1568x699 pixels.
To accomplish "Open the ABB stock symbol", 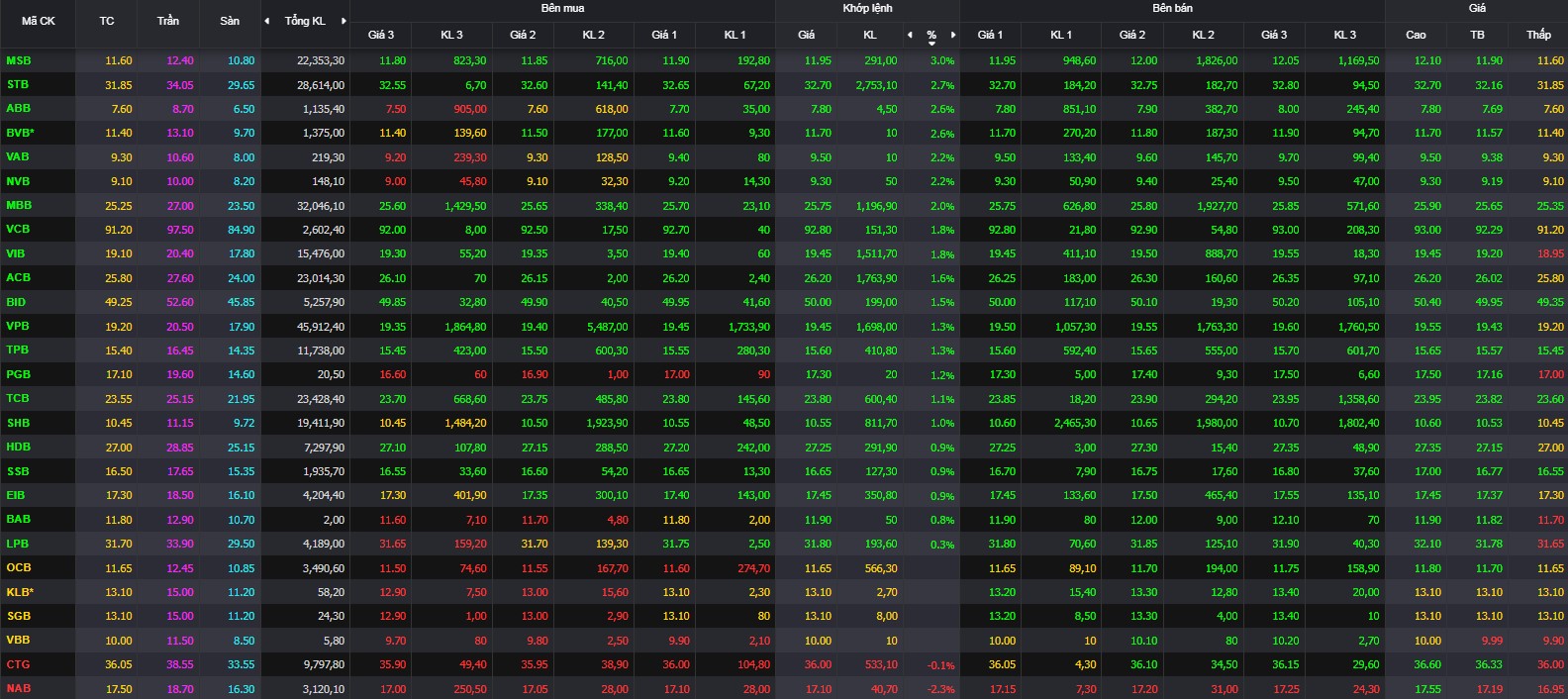I will [19, 108].
